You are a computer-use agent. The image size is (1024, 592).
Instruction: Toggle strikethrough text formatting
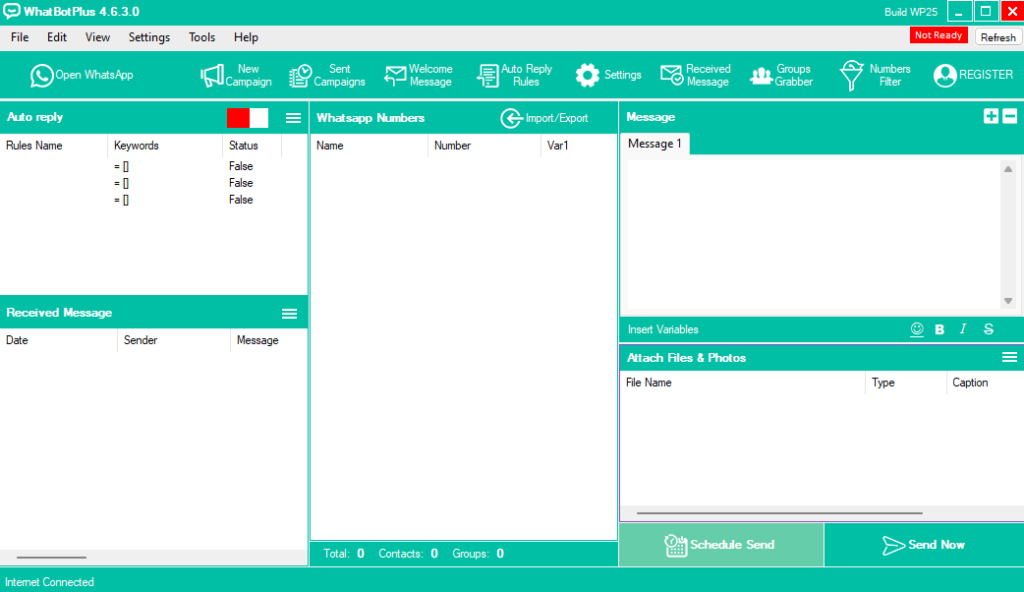point(989,329)
